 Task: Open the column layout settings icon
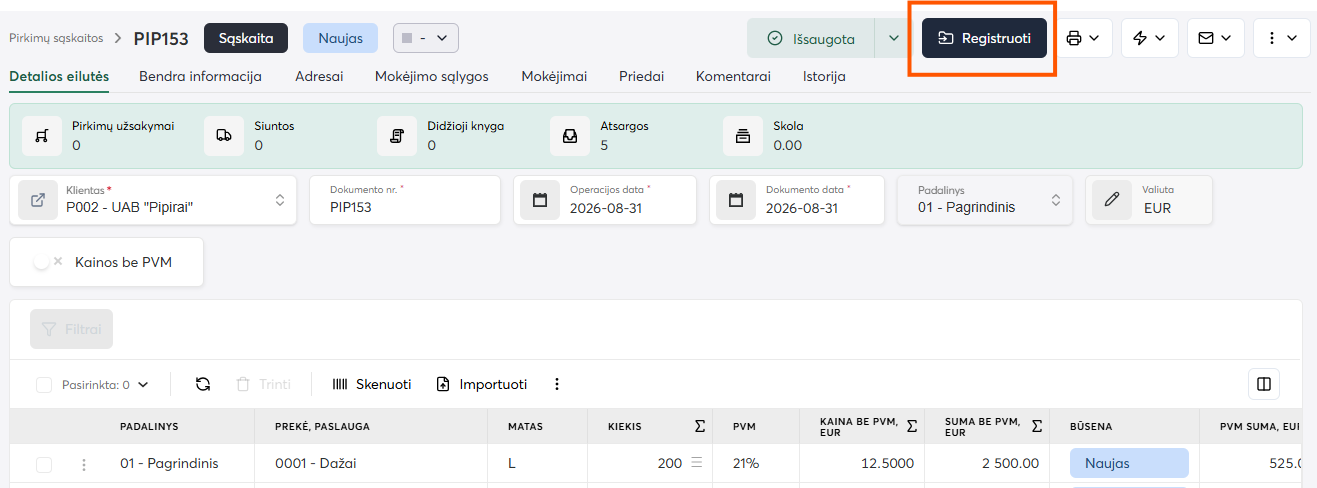(1264, 384)
